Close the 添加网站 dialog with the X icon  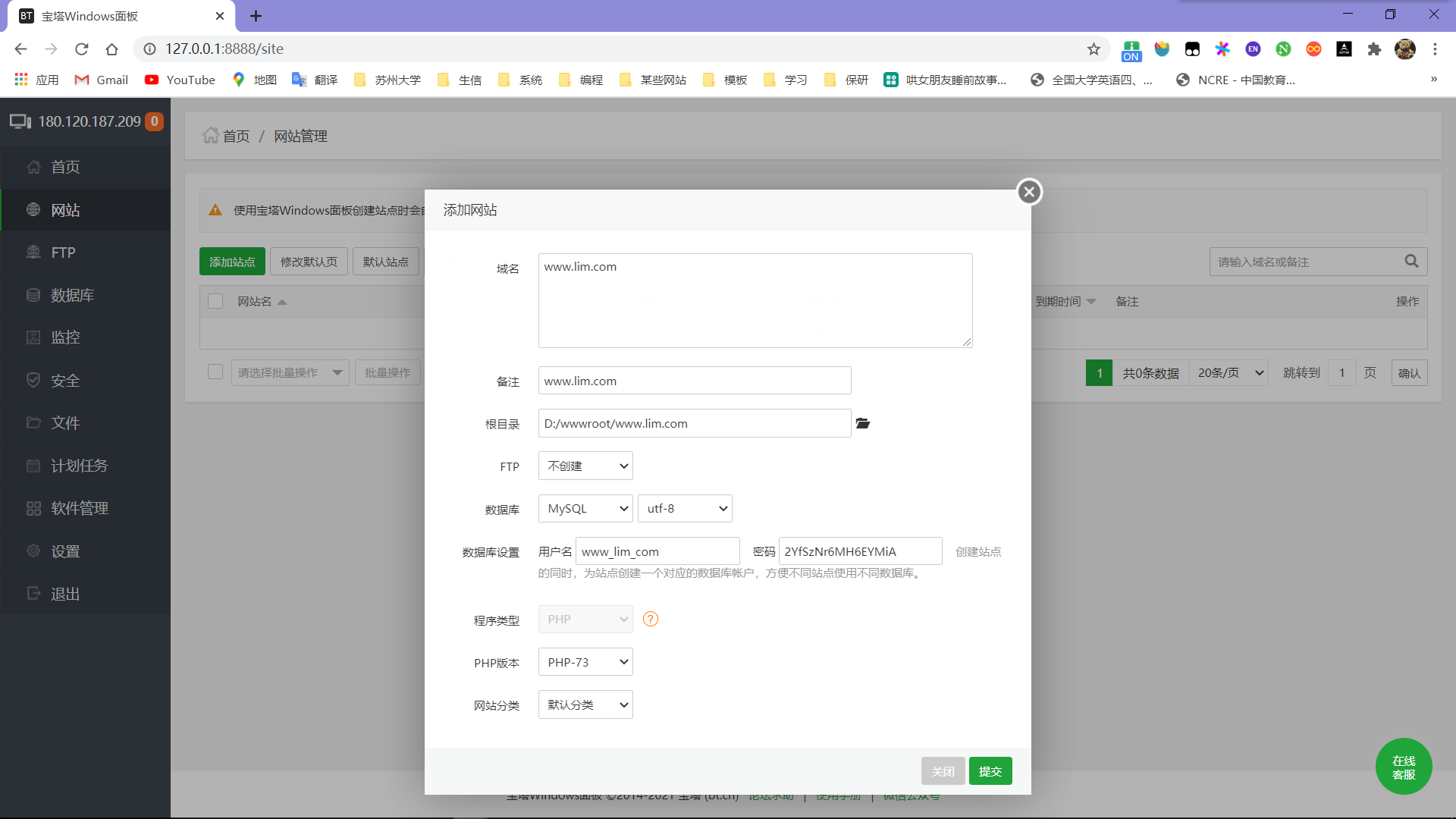click(x=1029, y=192)
